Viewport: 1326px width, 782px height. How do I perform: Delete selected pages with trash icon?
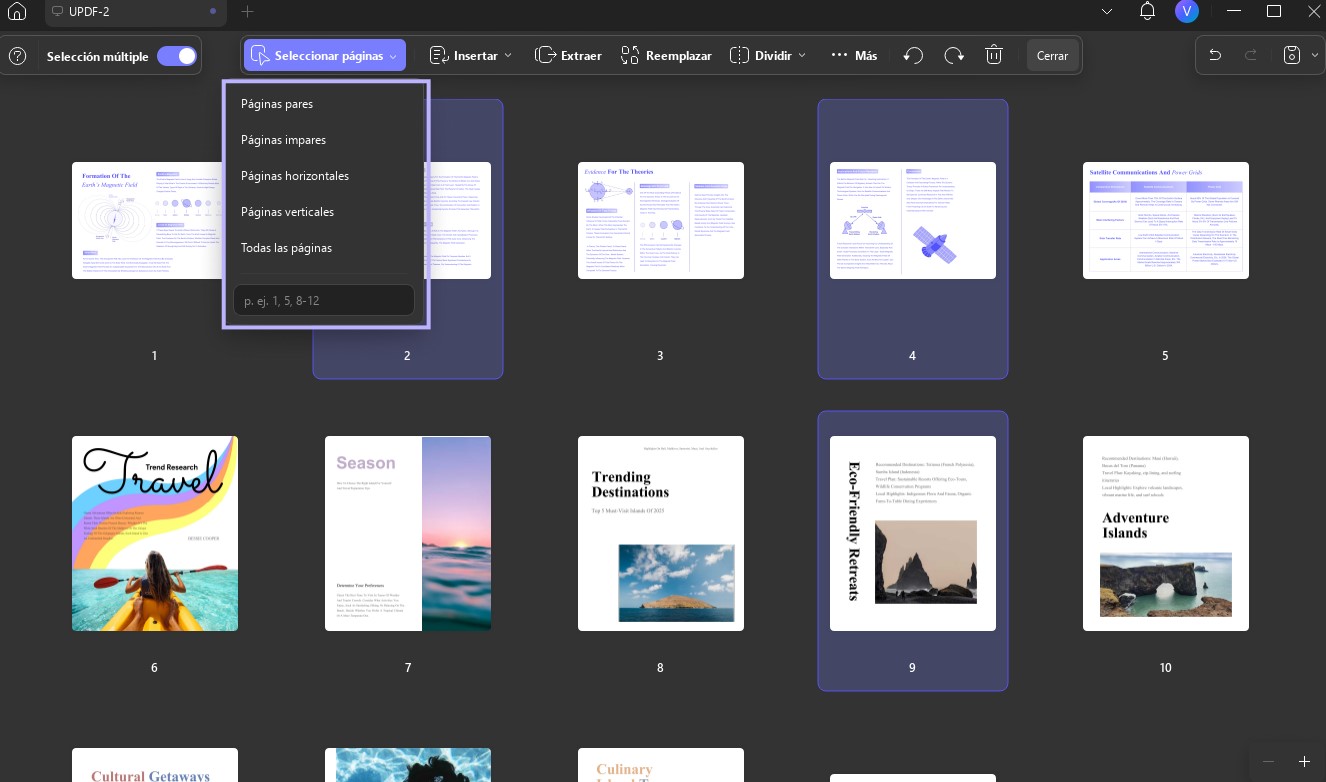[x=994, y=56]
